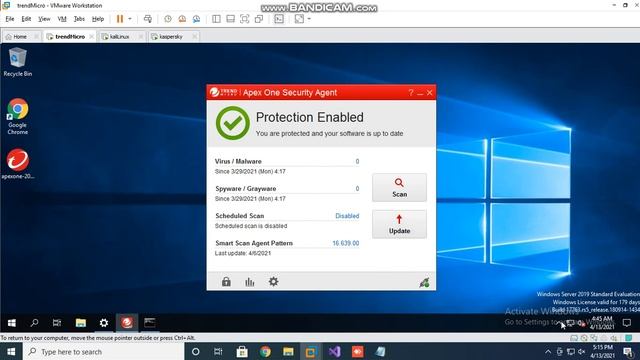Click the Update button in Apex One
Screen dimensions: 640x360
(399, 224)
